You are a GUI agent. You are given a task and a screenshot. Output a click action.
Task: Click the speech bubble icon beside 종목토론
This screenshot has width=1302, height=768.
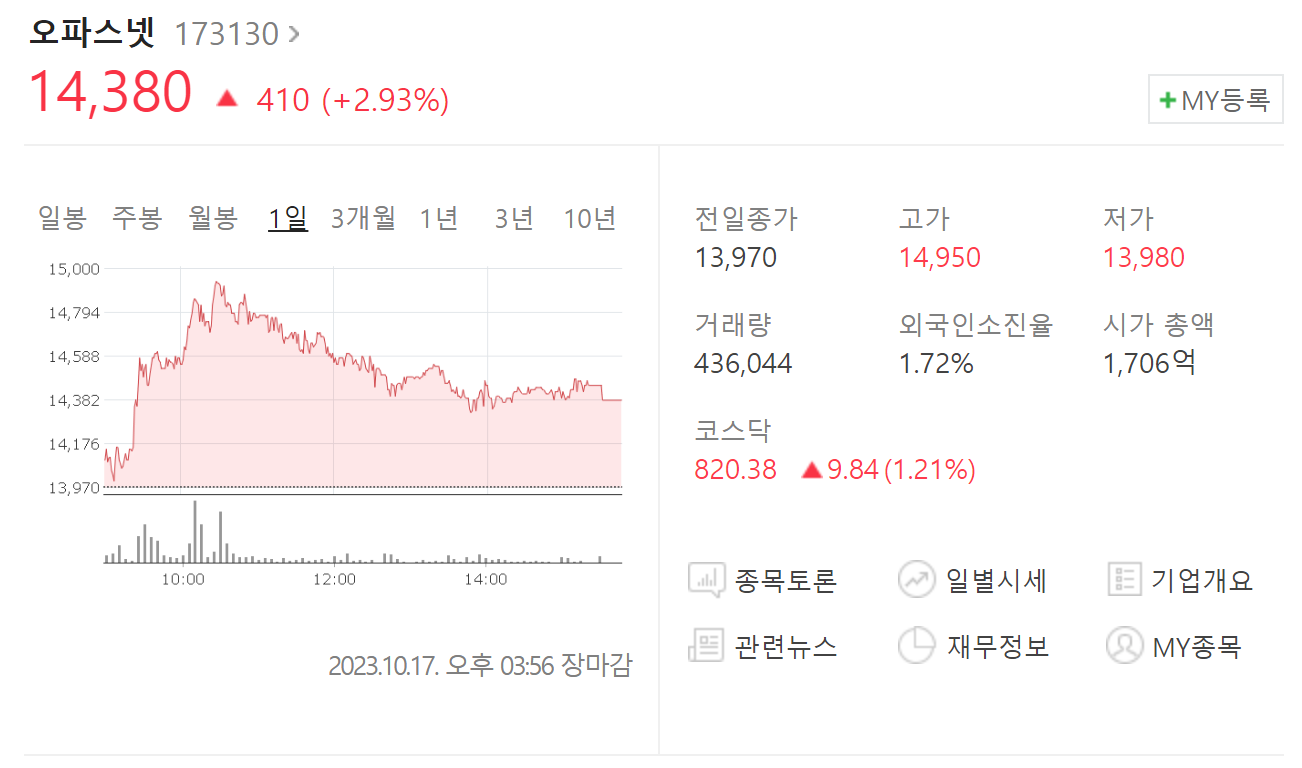706,578
